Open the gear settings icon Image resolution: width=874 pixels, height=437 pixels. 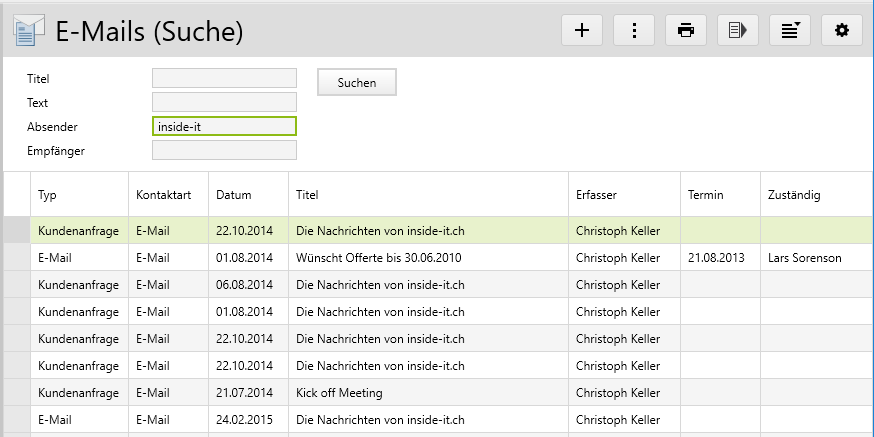click(842, 30)
